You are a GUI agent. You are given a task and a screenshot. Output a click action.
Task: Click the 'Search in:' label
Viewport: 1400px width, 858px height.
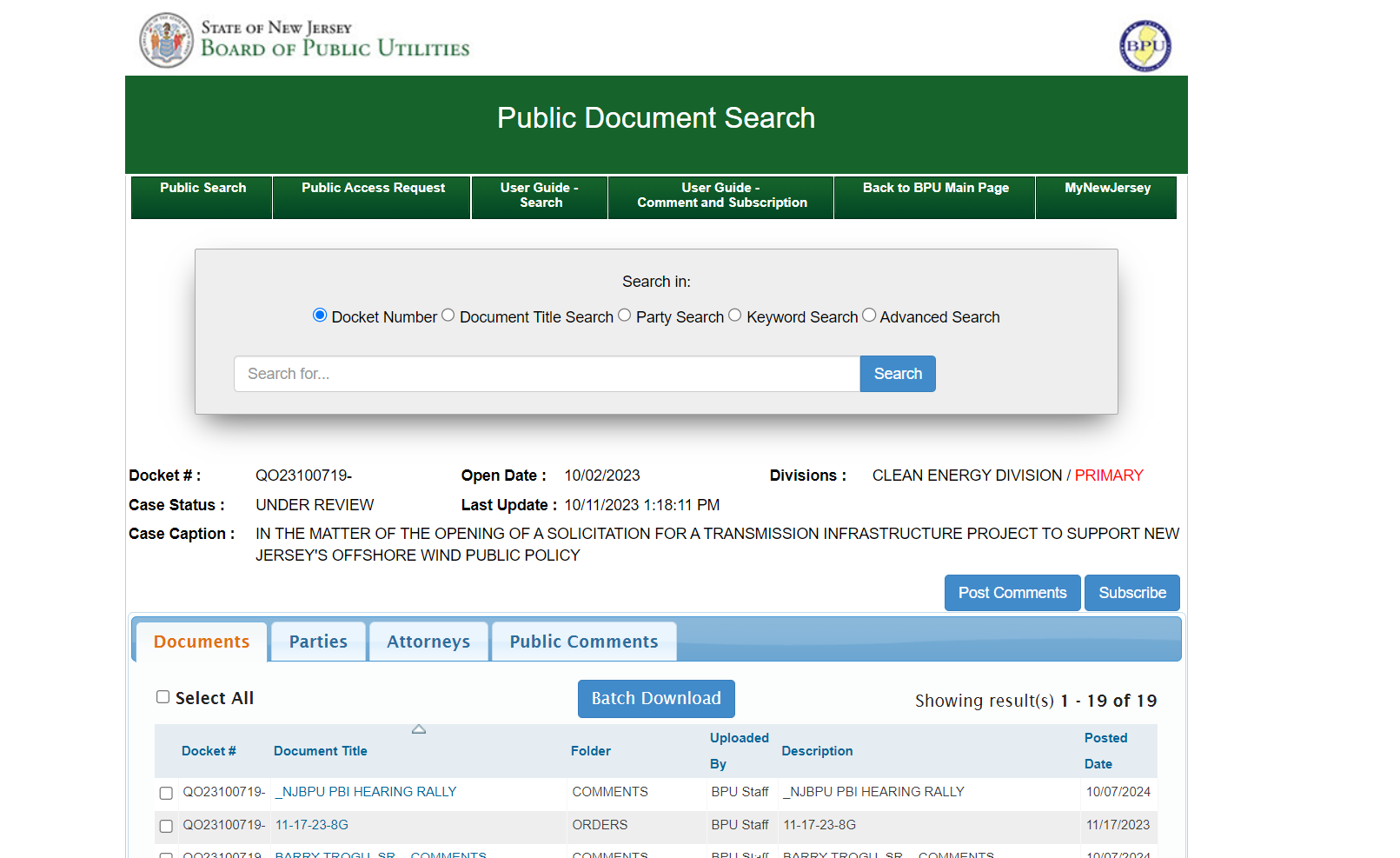[656, 282]
